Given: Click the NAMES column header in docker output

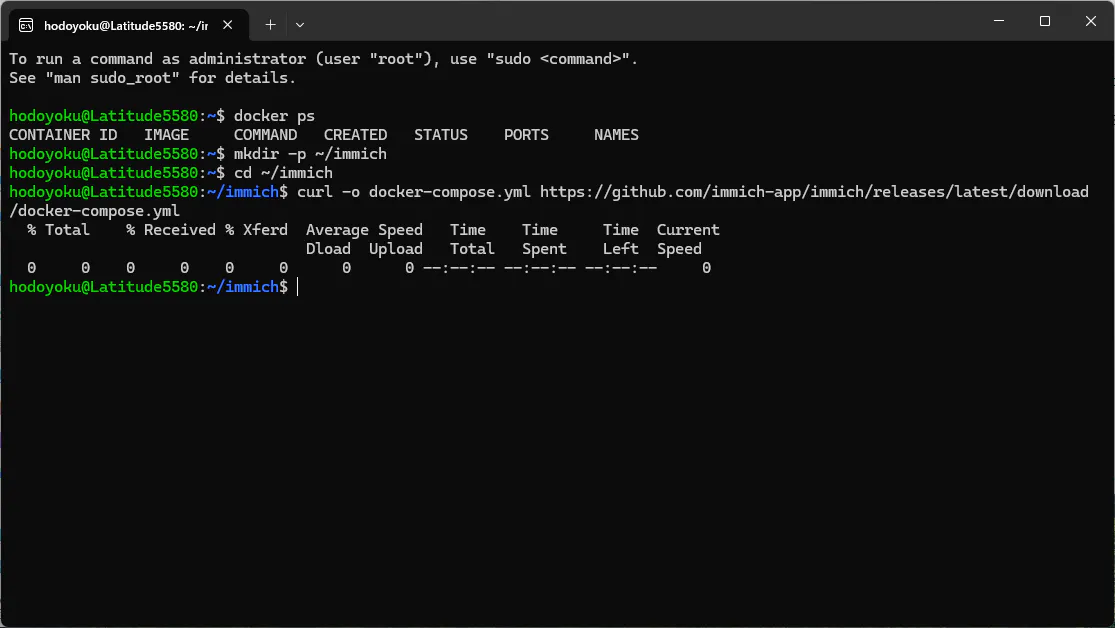Looking at the screenshot, I should [617, 135].
